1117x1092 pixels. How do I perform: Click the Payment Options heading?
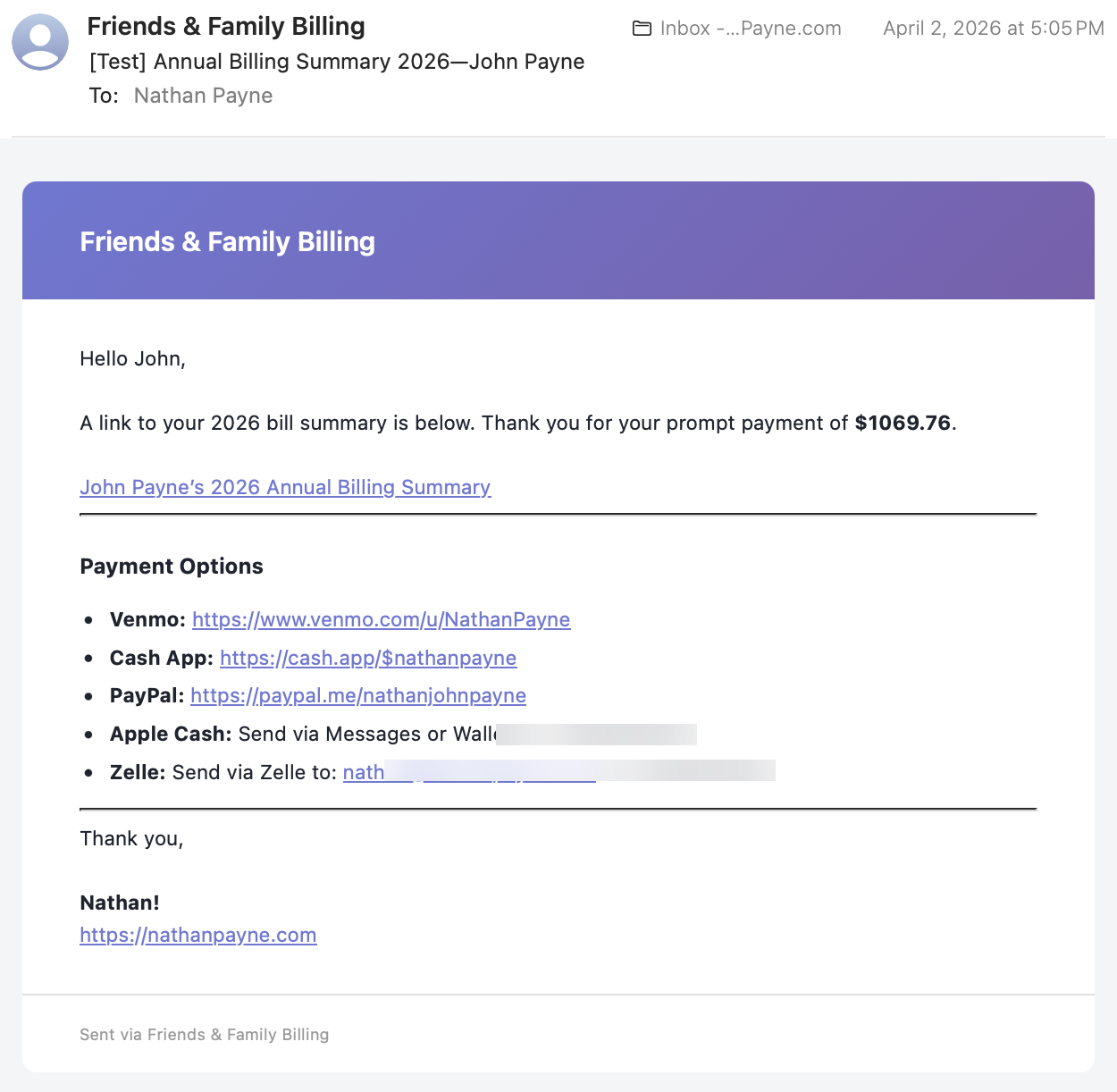[x=172, y=566]
